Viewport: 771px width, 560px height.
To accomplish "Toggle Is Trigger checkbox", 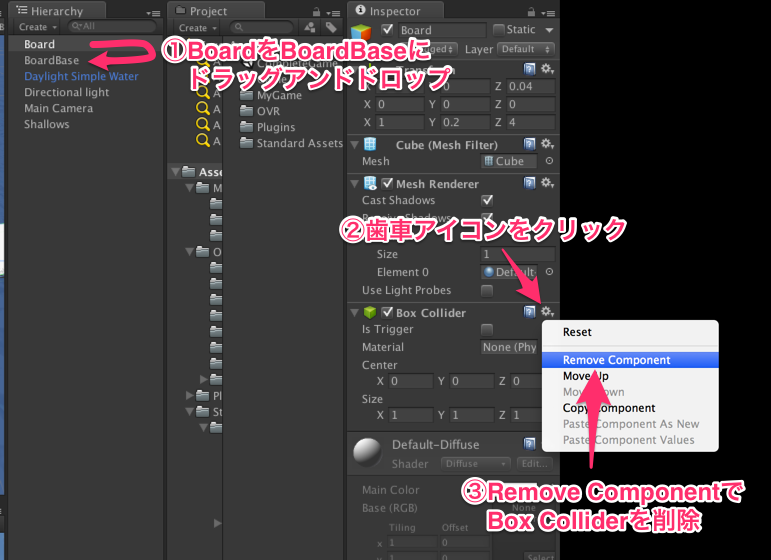I will click(x=487, y=329).
